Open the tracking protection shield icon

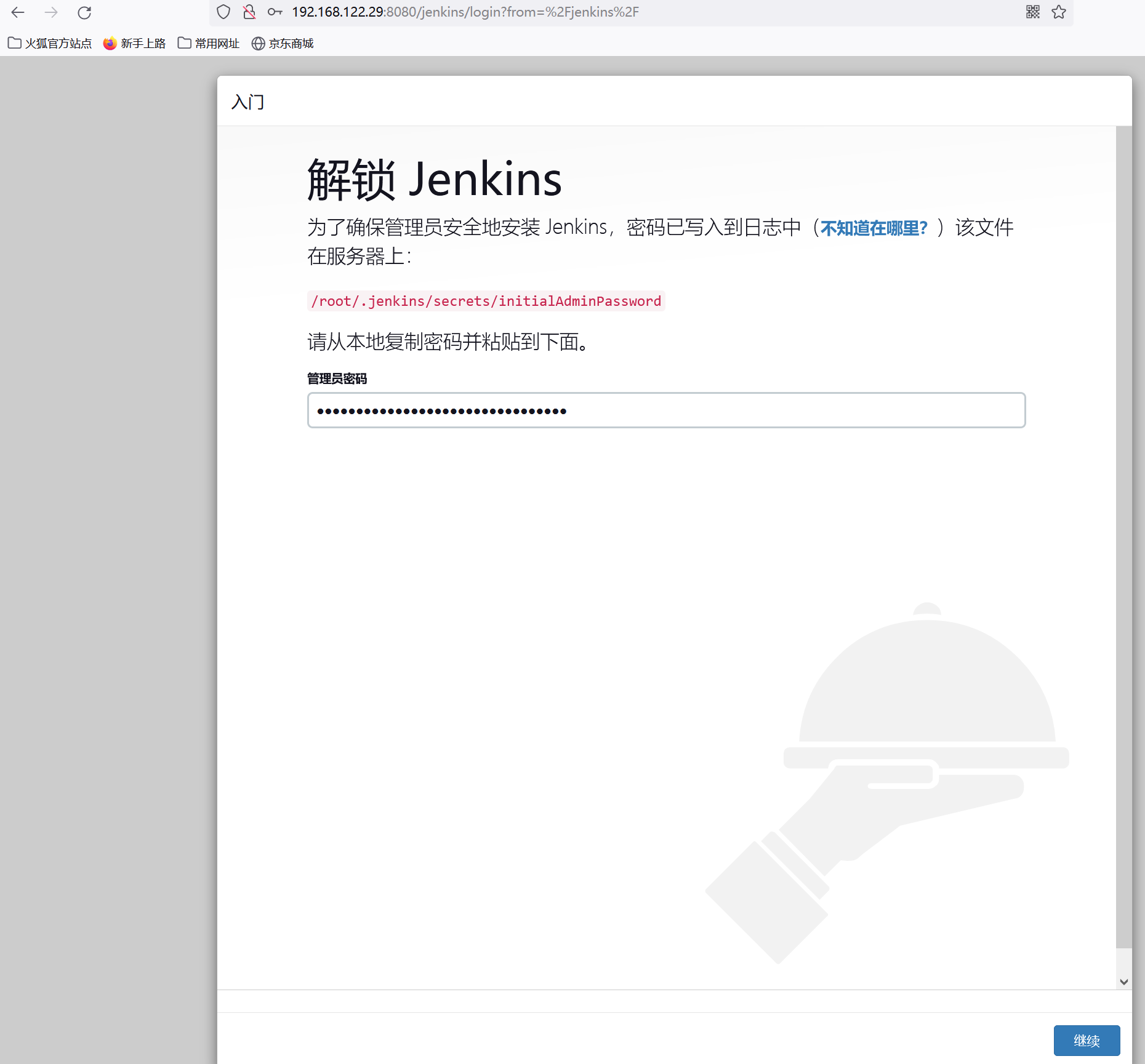pos(224,12)
